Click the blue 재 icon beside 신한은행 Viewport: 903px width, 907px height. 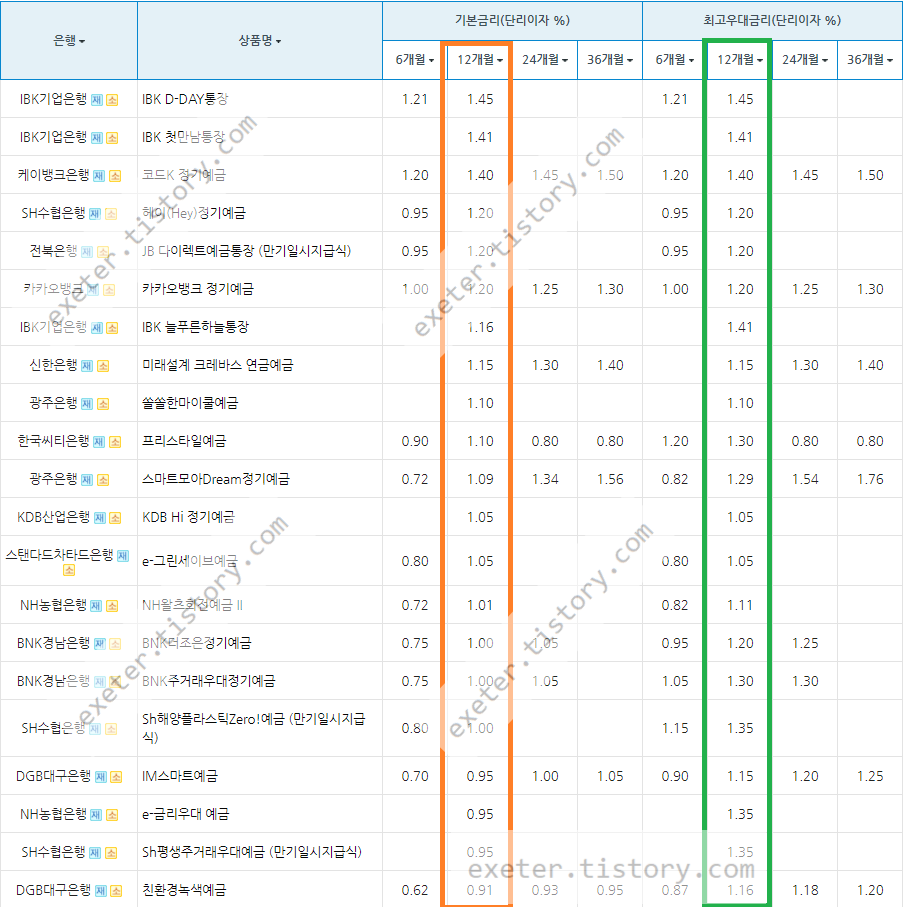(87, 366)
